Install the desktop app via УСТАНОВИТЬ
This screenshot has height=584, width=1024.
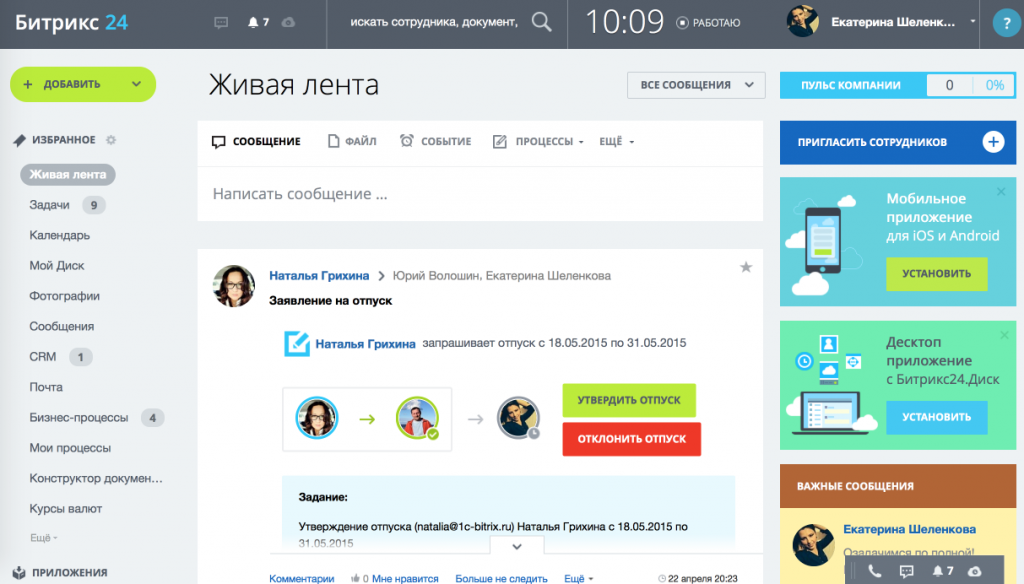pyautogui.click(x=936, y=417)
